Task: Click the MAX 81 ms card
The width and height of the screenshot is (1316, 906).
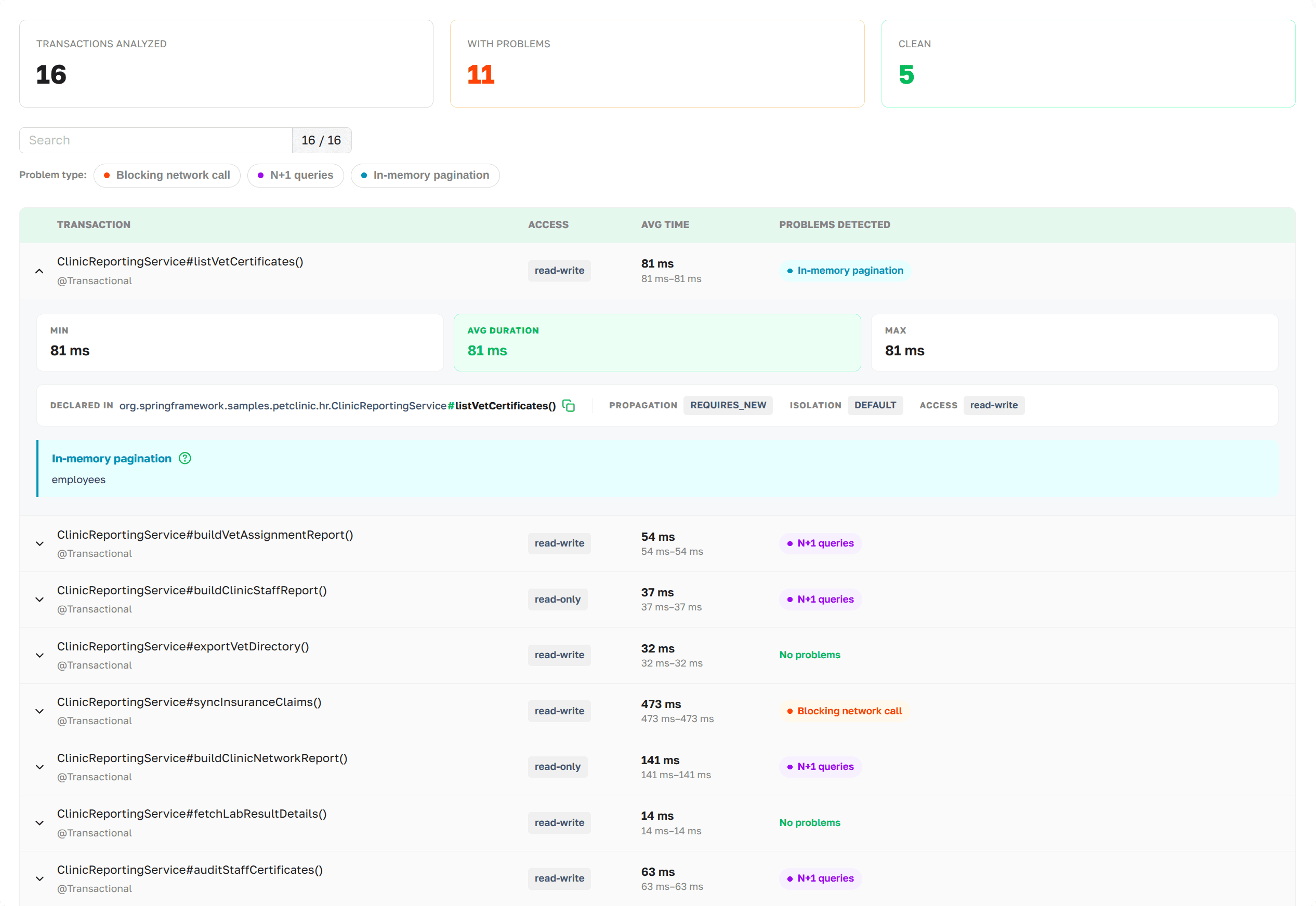Action: pyautogui.click(x=1074, y=343)
